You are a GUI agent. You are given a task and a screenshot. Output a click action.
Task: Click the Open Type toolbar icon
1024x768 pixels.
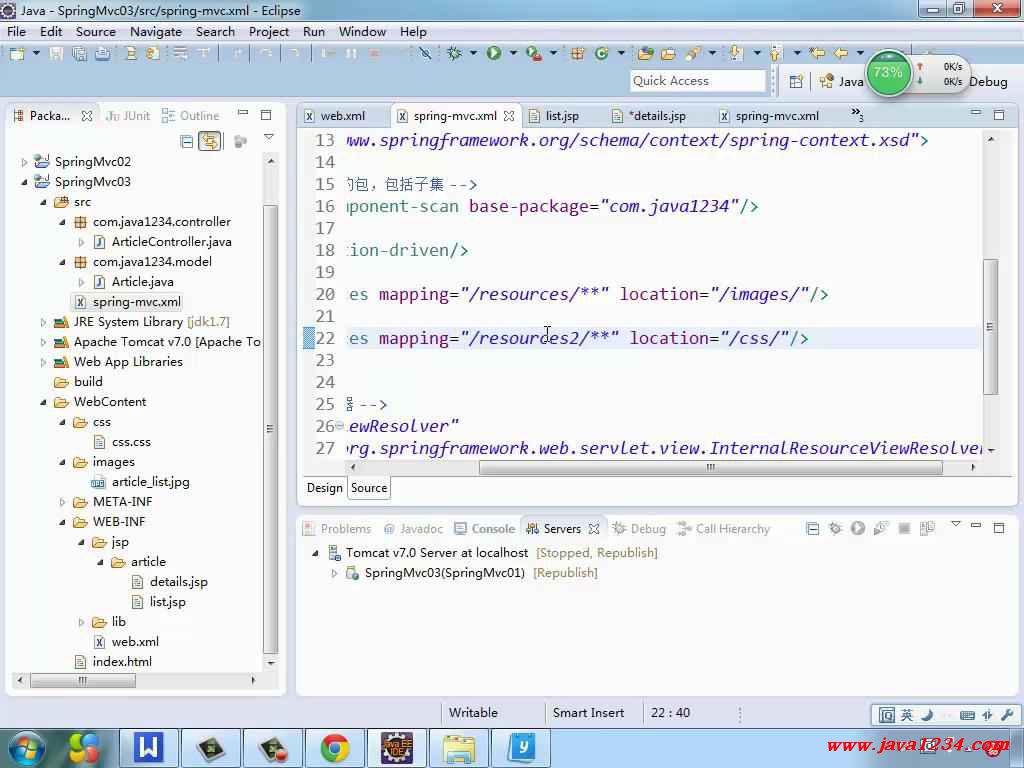pyautogui.click(x=646, y=54)
